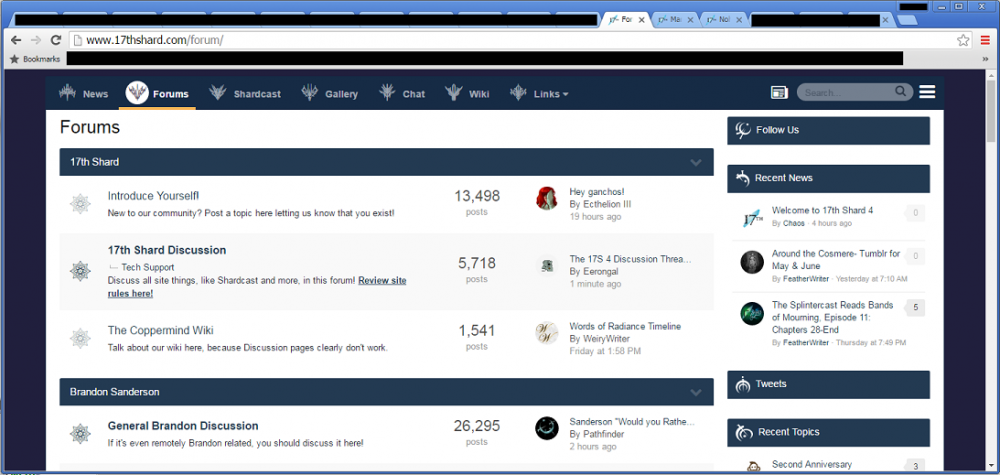This screenshot has height=475, width=1000.
Task: Open the Sanderson "Would you Rathe..." topic
Action: click(x=632, y=422)
